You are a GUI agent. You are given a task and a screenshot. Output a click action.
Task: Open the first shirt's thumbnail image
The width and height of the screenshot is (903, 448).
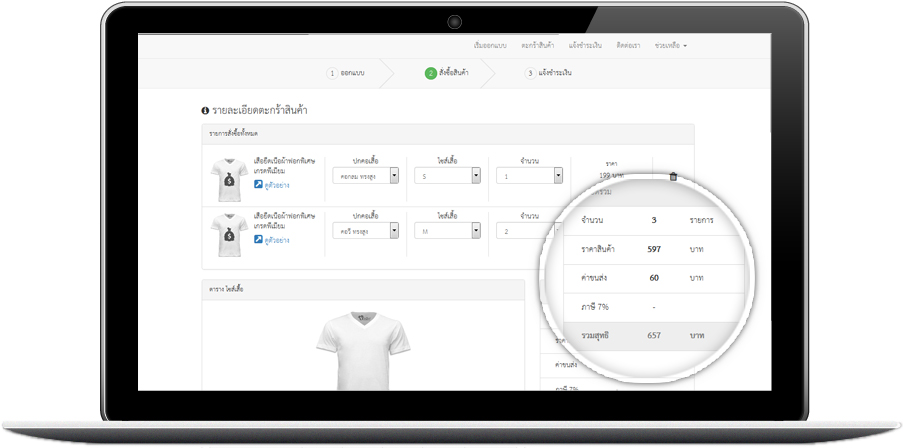point(229,180)
